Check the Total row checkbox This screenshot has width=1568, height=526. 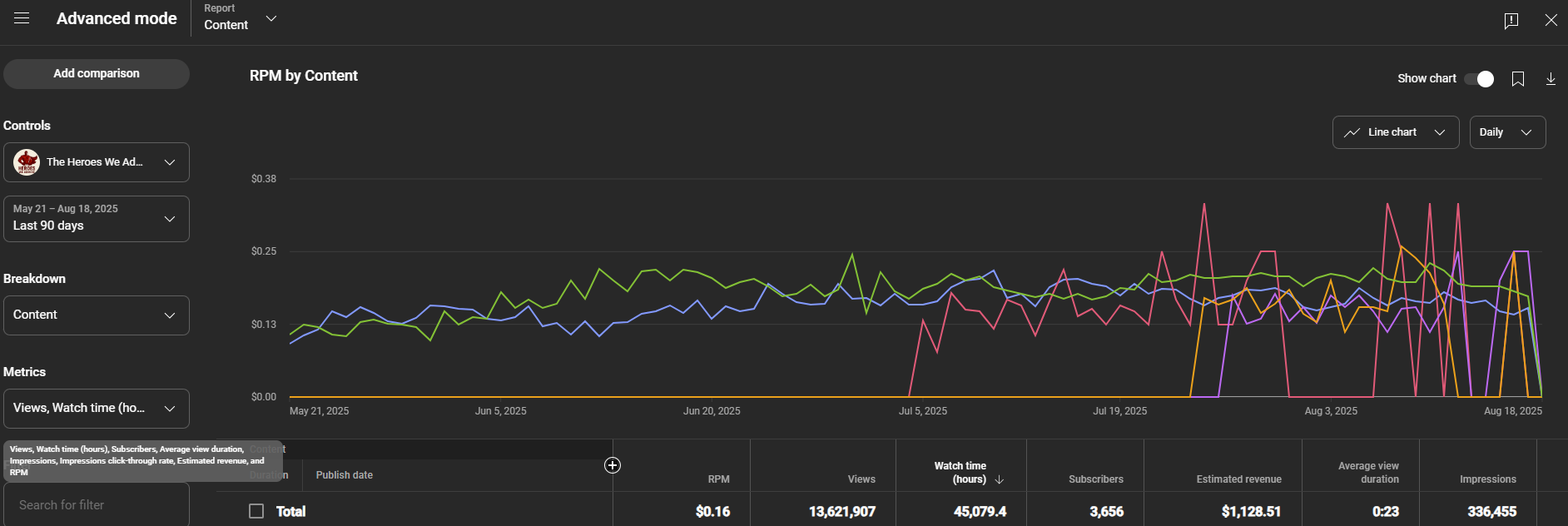[256, 511]
